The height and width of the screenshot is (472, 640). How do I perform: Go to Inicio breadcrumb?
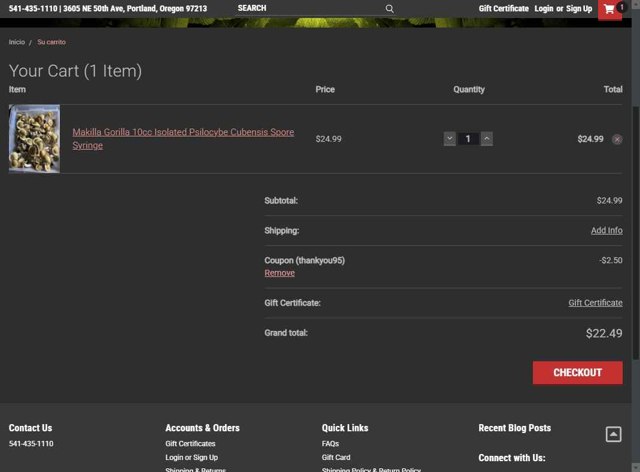17,42
